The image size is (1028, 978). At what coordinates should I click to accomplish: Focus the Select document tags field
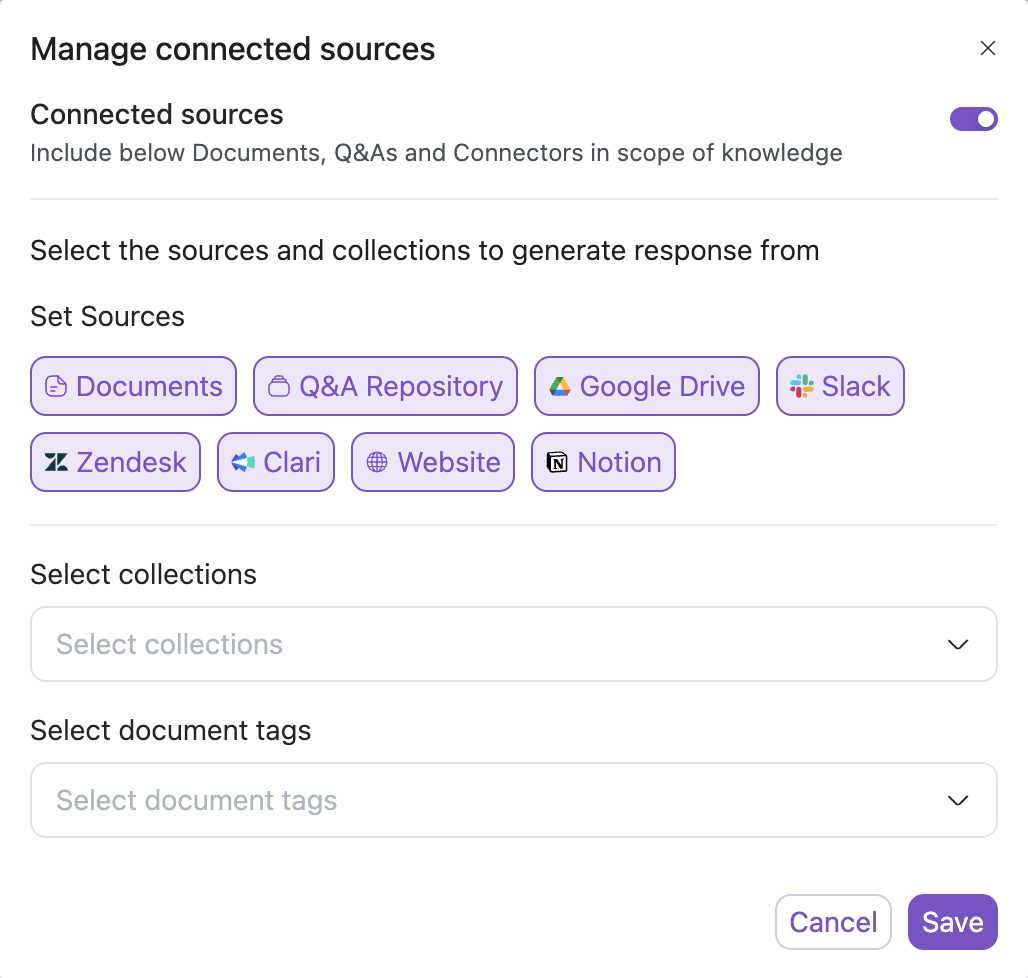480,801
